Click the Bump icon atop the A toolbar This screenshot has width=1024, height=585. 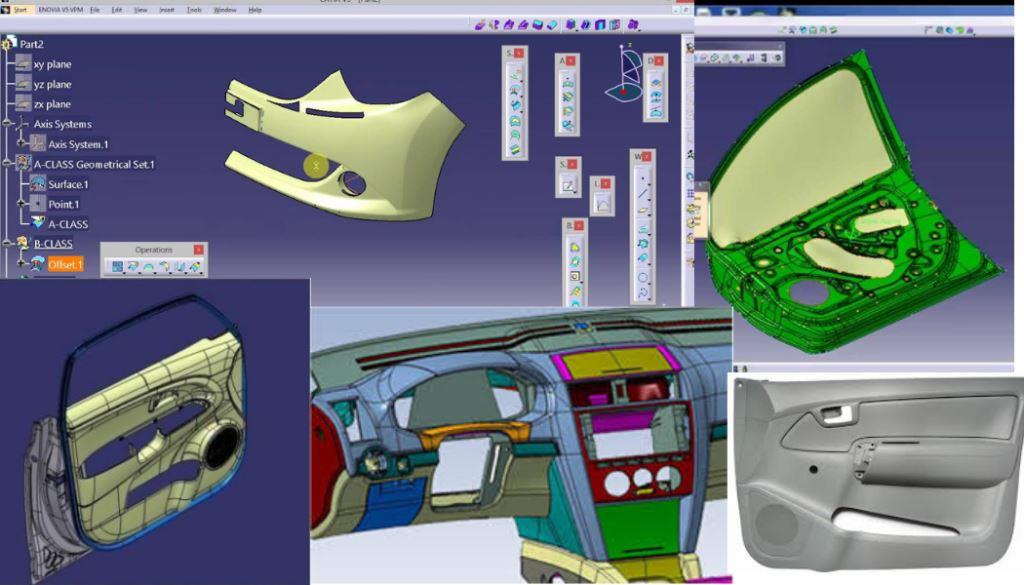point(568,83)
